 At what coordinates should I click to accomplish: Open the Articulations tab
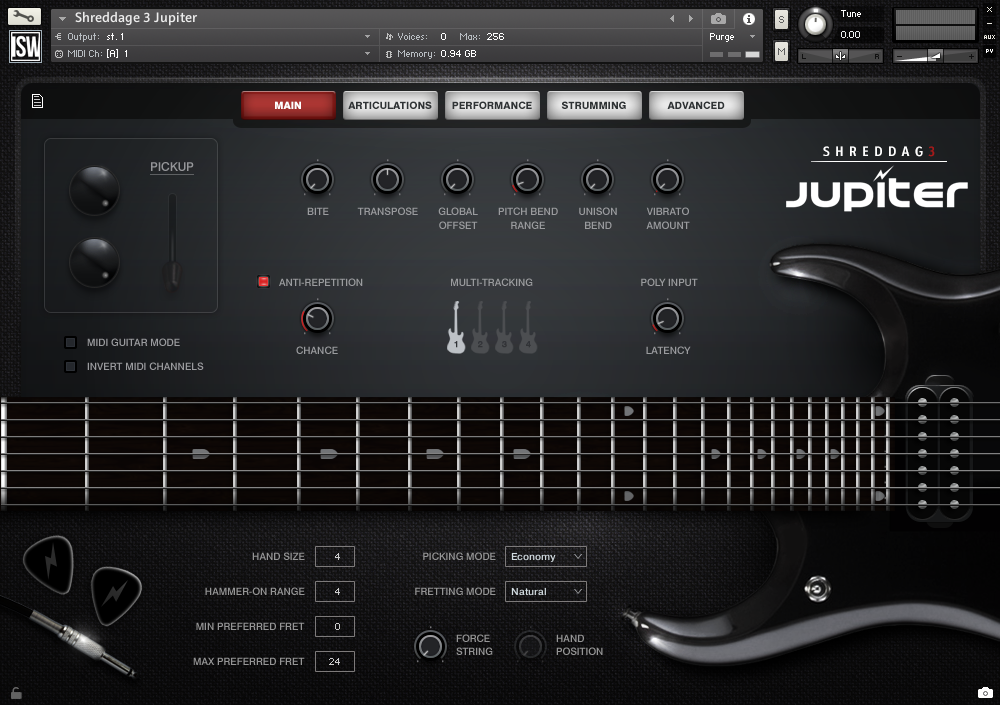click(390, 104)
